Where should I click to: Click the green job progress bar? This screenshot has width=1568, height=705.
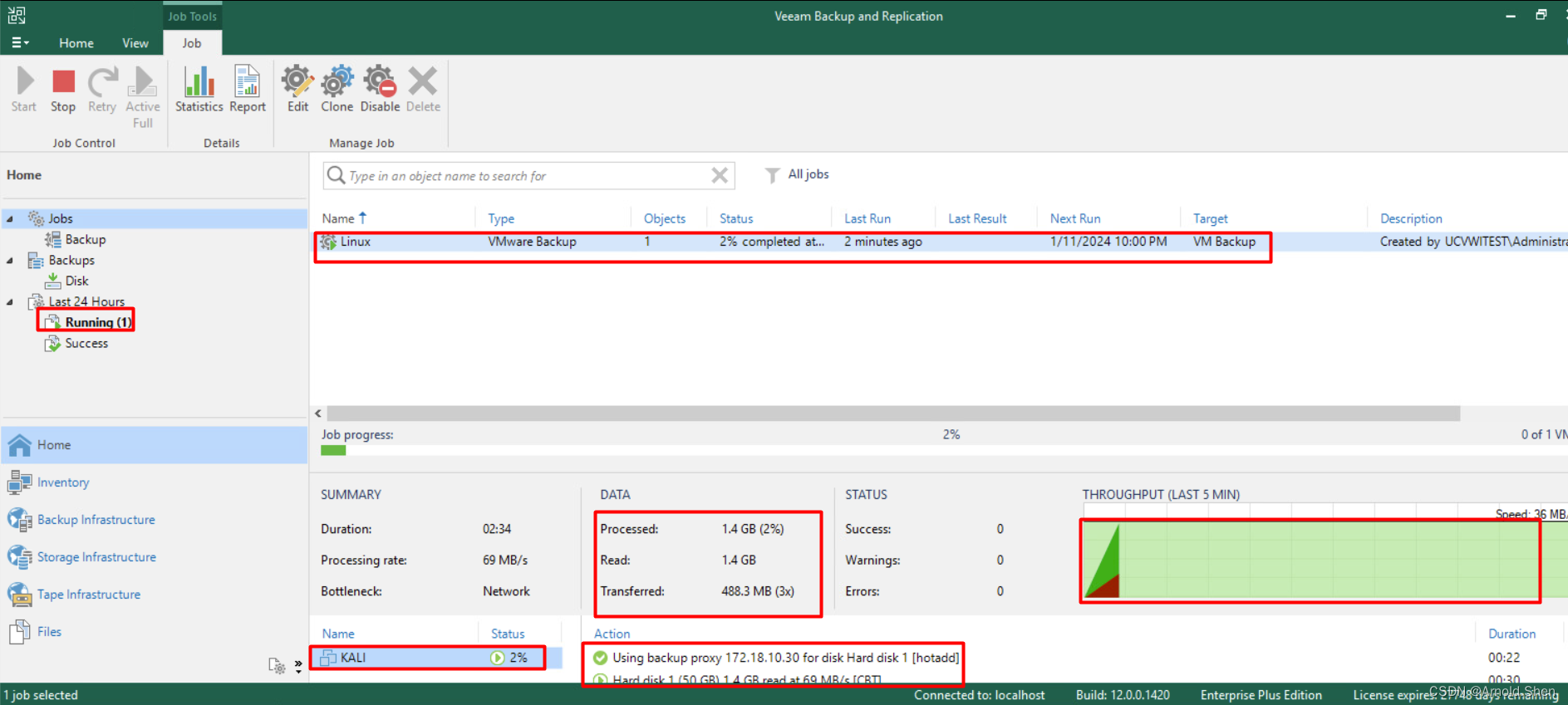coord(333,450)
